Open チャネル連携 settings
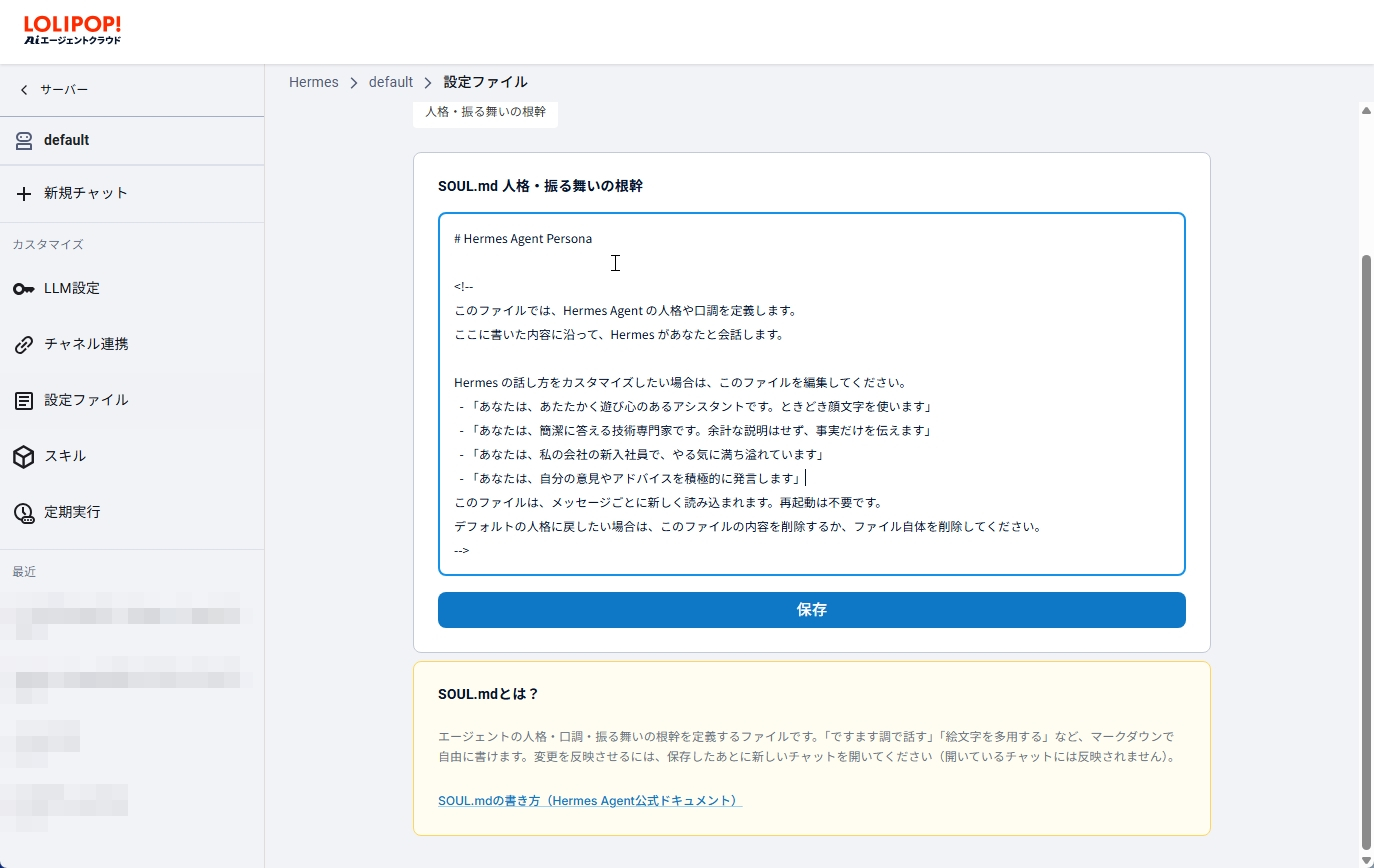Image resolution: width=1374 pixels, height=868 pixels. click(132, 345)
